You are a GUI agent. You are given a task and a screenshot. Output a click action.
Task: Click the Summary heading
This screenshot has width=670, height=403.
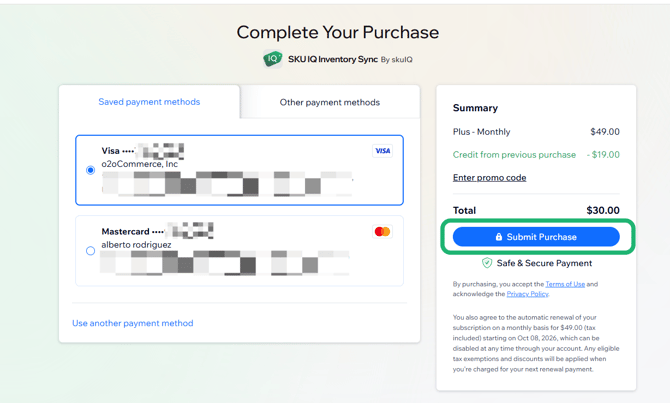pos(475,108)
